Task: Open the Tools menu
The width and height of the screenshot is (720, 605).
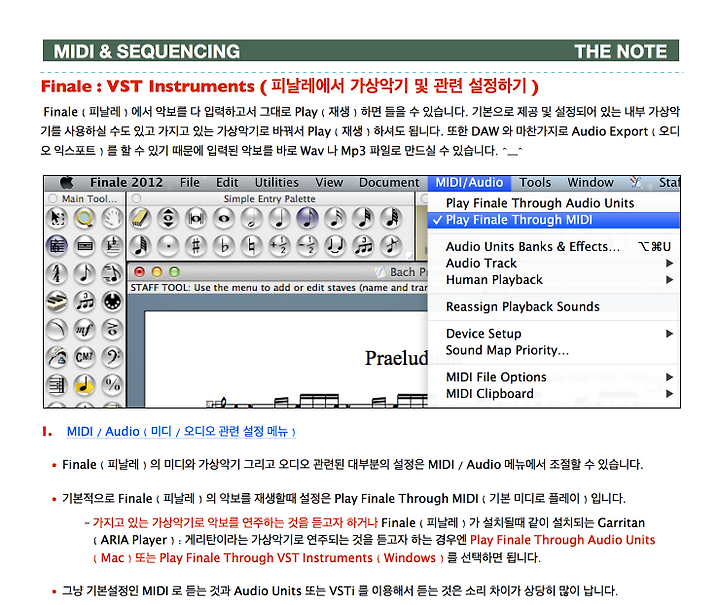Action: (535, 183)
